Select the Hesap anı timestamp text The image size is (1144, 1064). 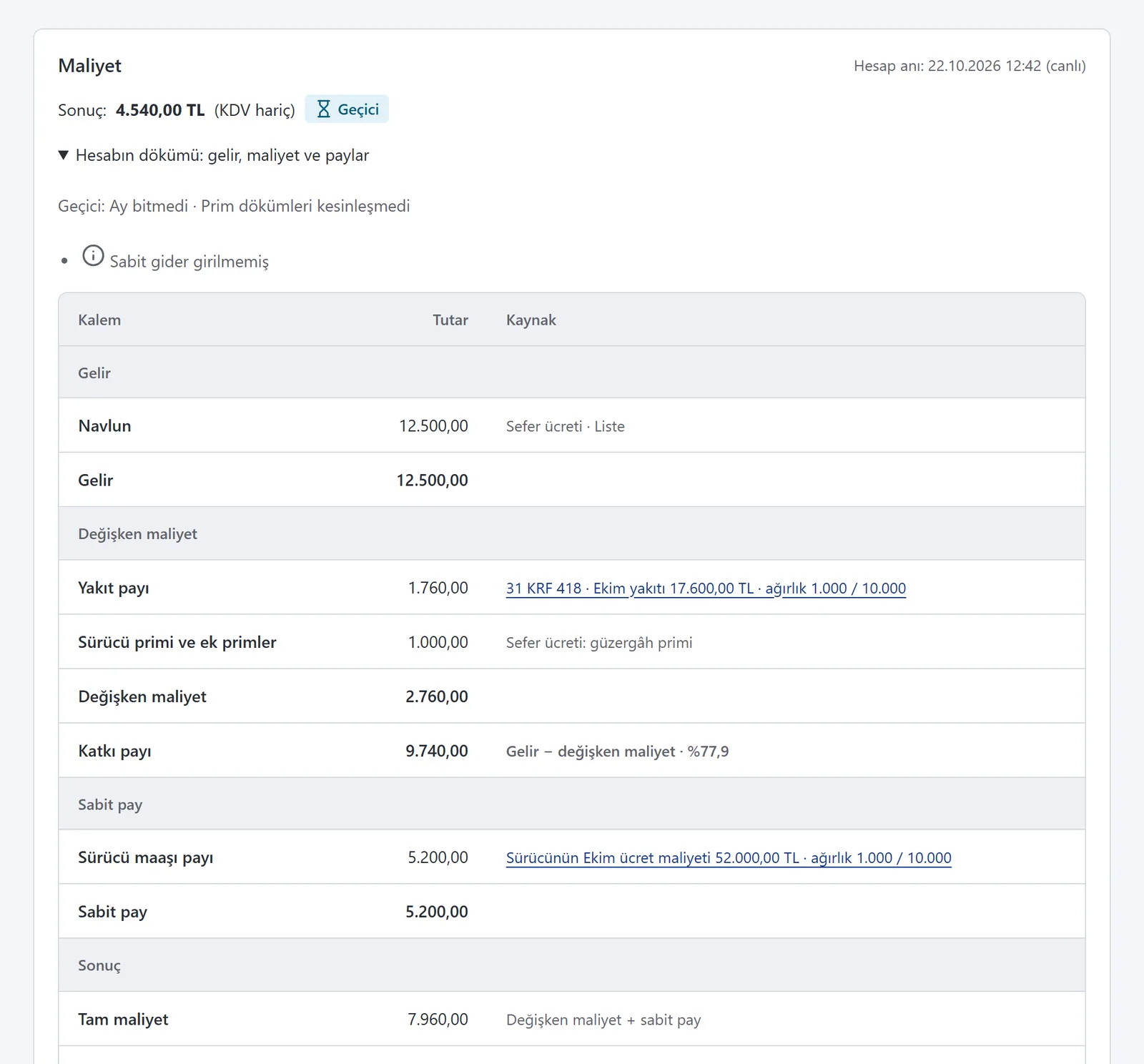pyautogui.click(x=970, y=66)
